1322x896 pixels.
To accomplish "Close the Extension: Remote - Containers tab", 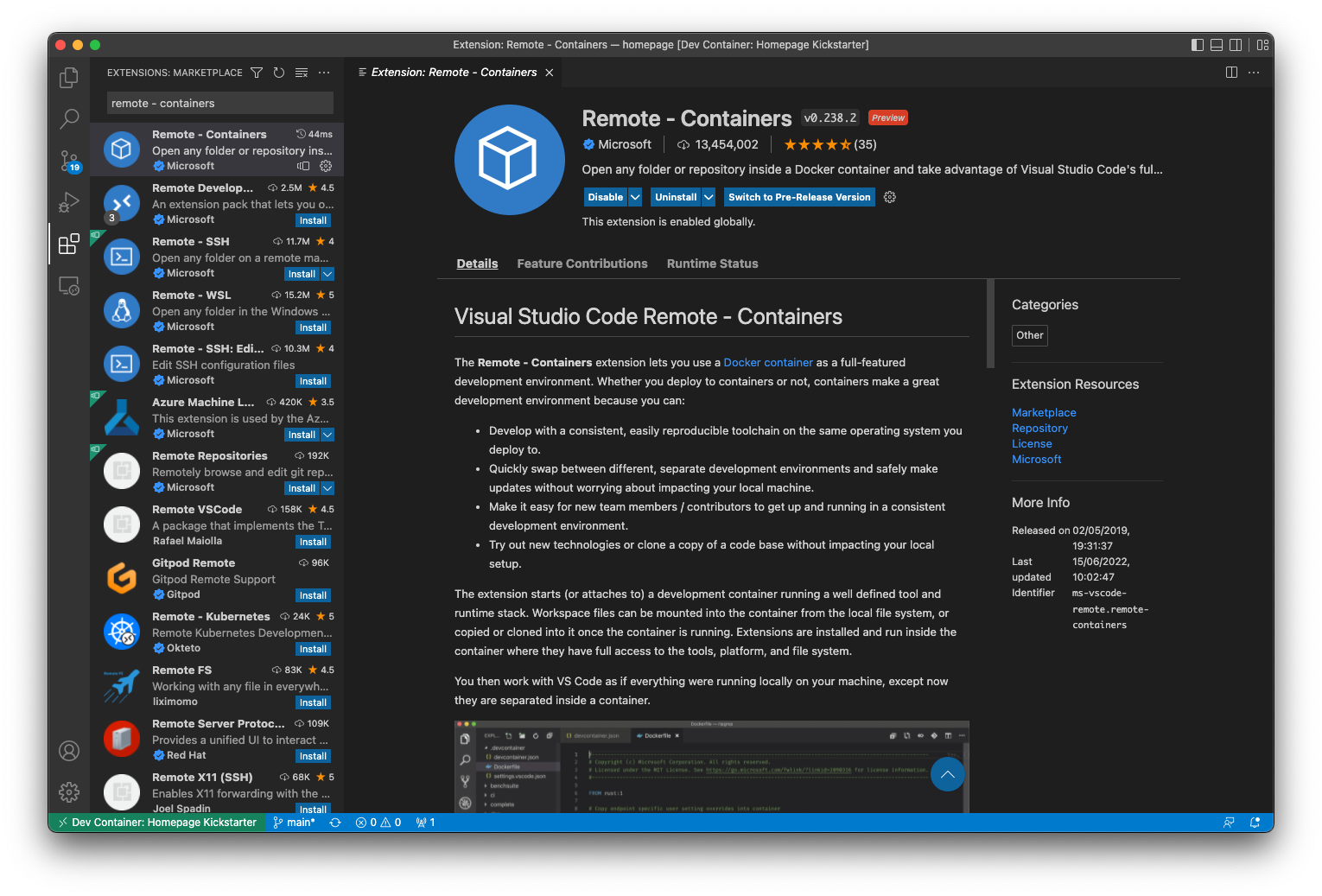I will point(550,73).
